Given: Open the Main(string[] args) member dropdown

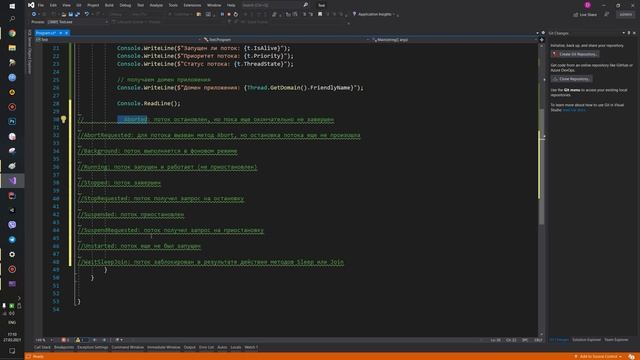Looking at the screenshot, I should pos(455,40).
